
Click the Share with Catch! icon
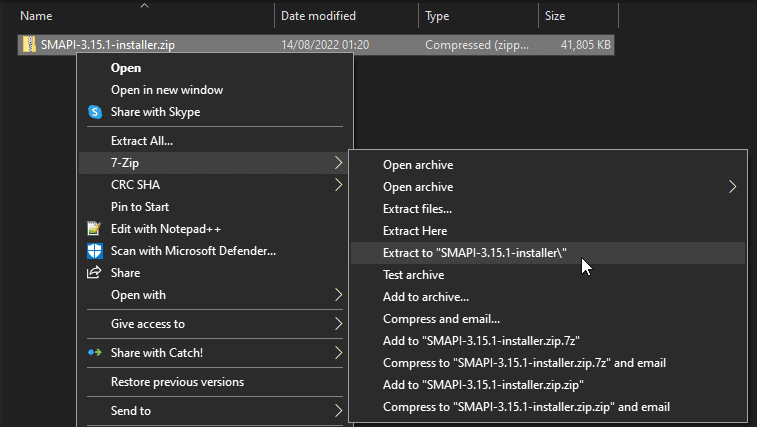pyautogui.click(x=95, y=353)
